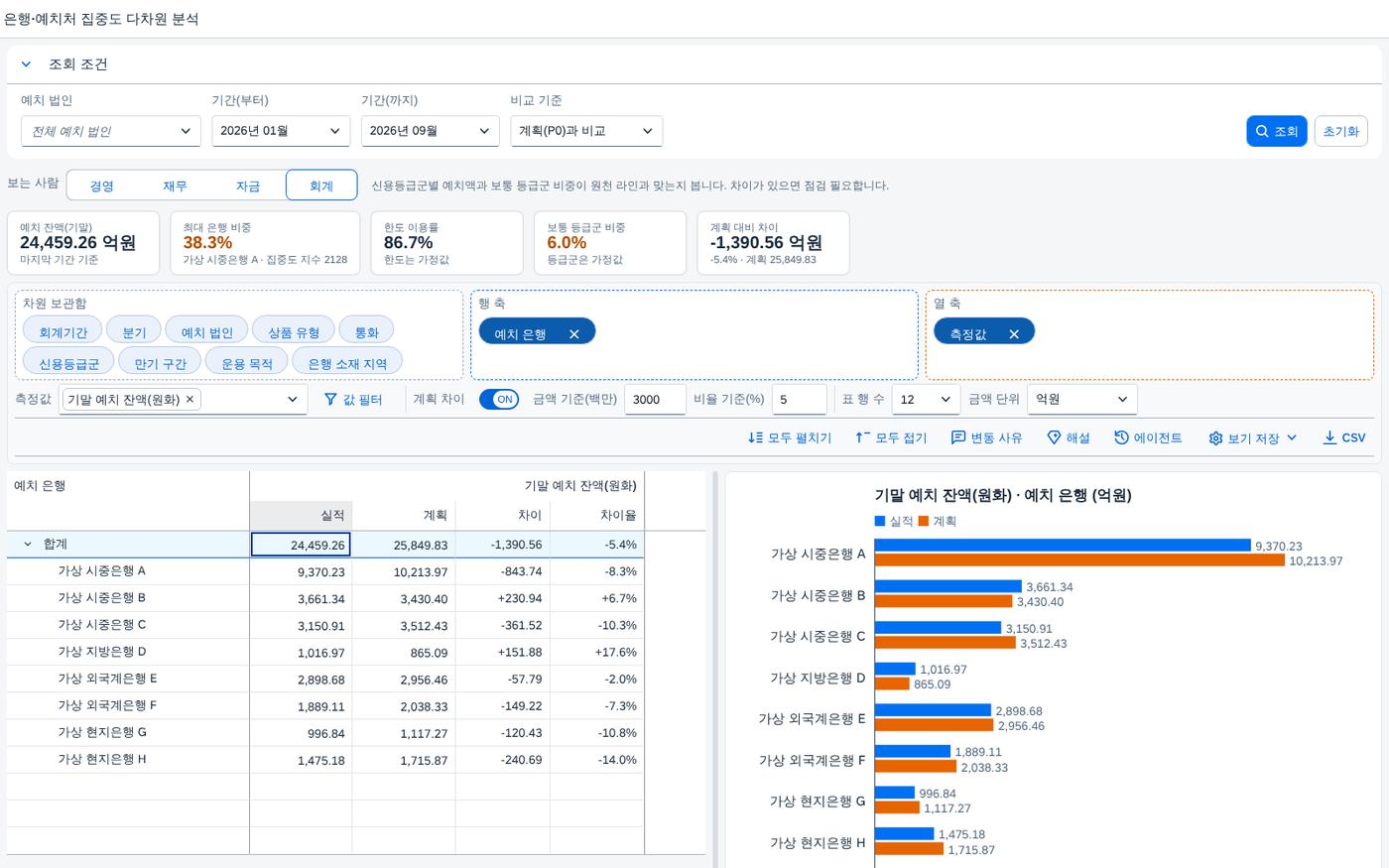Open the 기간(까지) 2026년 09월 dropdown
The image size is (1389, 868).
[430, 131]
